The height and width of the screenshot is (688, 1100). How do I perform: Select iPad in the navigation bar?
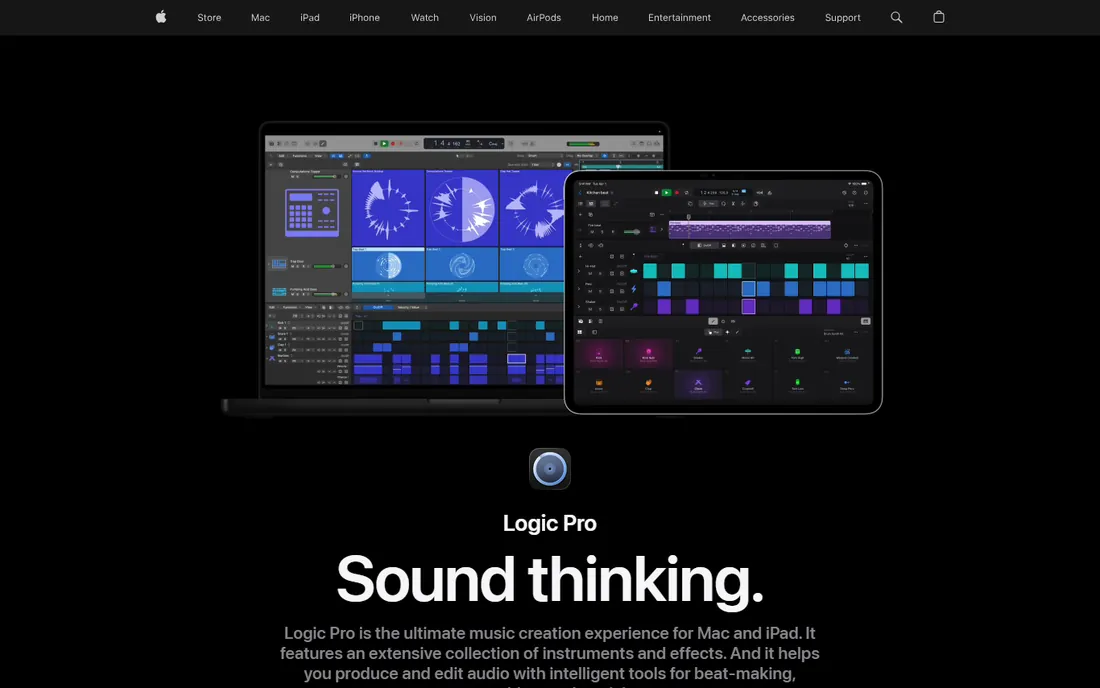(x=309, y=18)
